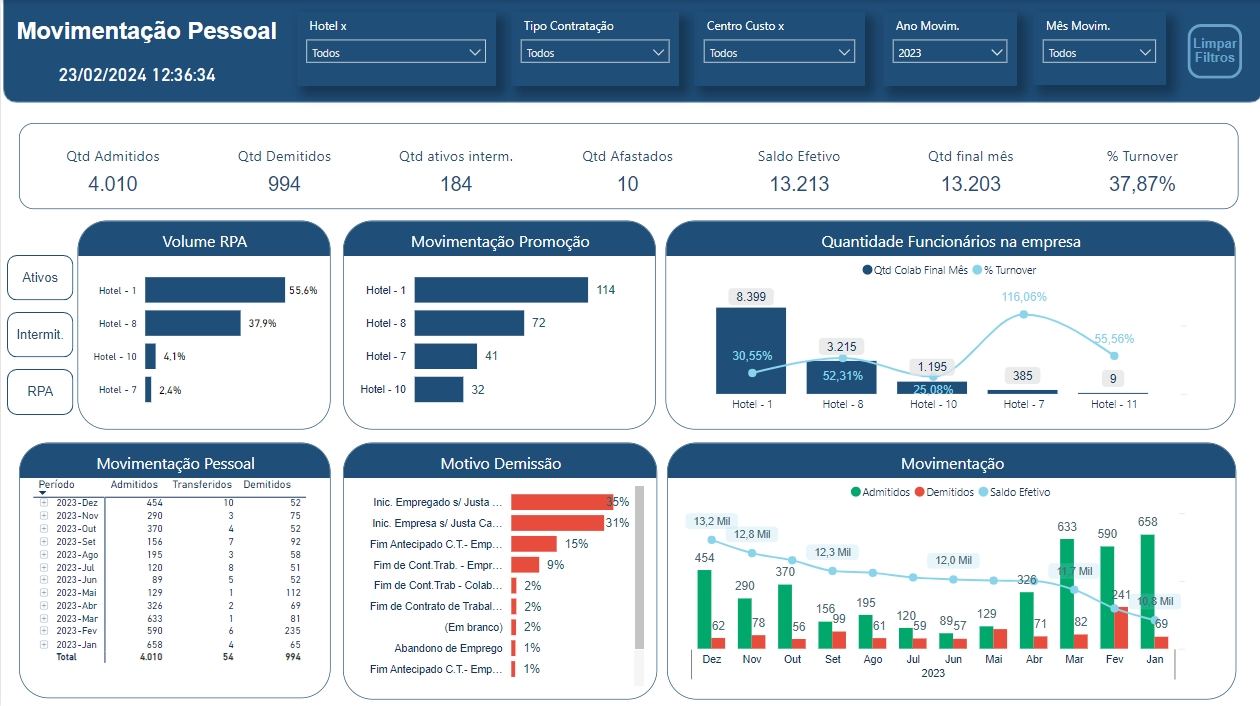Open the Mês Movim. dropdown
The width and height of the screenshot is (1260, 706).
pyautogui.click(x=1099, y=52)
